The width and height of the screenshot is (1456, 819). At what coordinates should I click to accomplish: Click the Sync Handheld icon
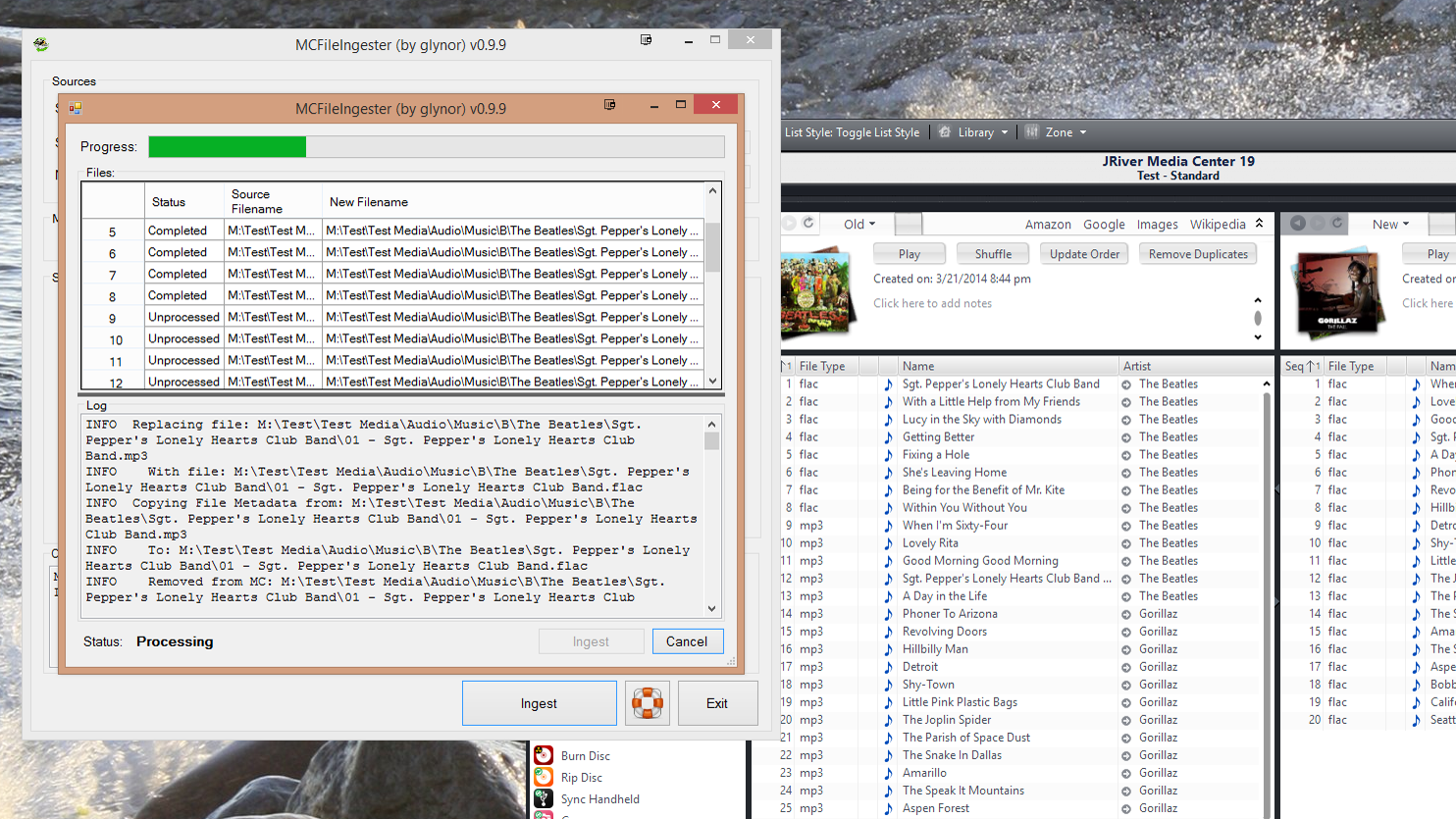544,798
